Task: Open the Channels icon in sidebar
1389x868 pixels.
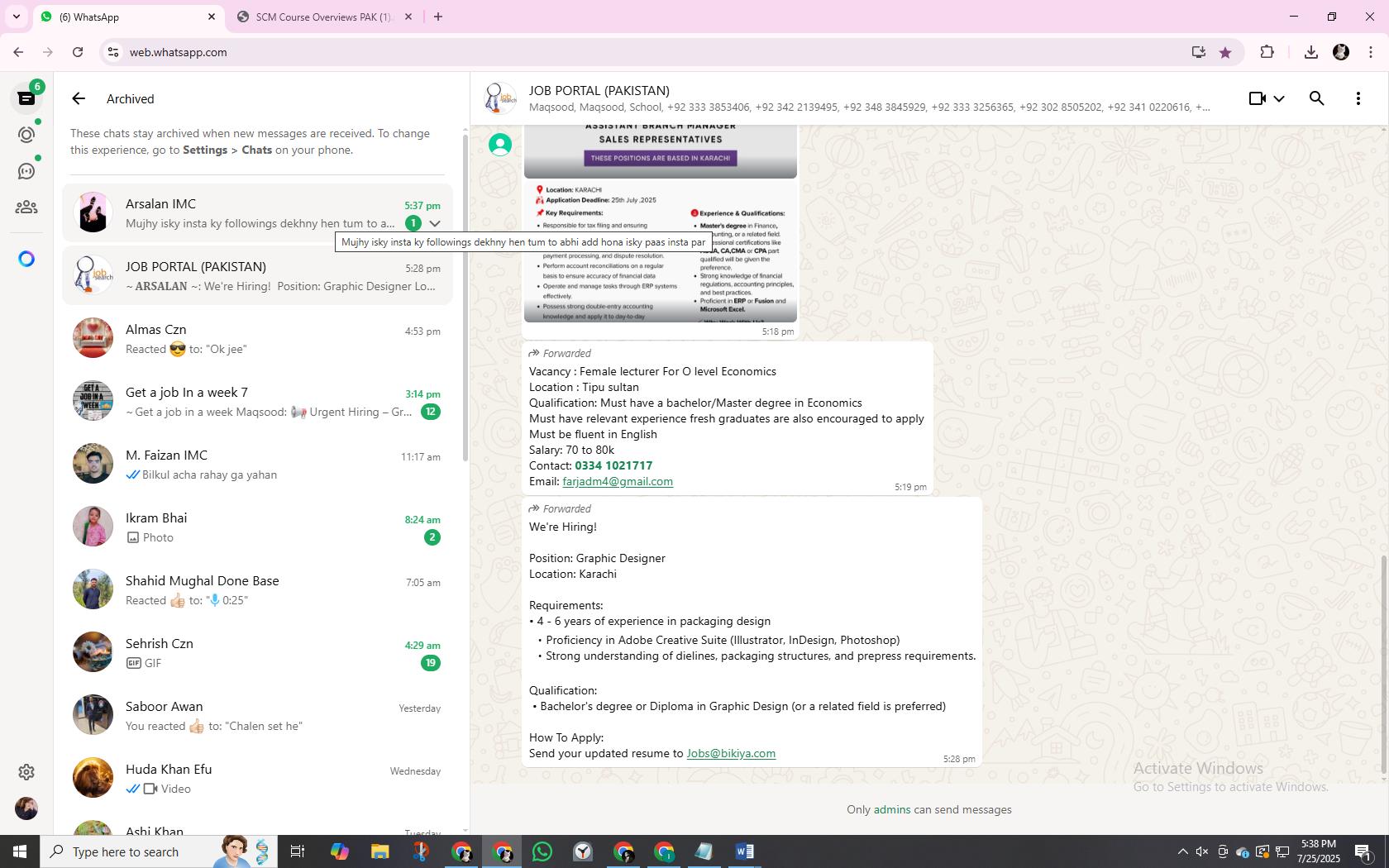Action: point(26,171)
